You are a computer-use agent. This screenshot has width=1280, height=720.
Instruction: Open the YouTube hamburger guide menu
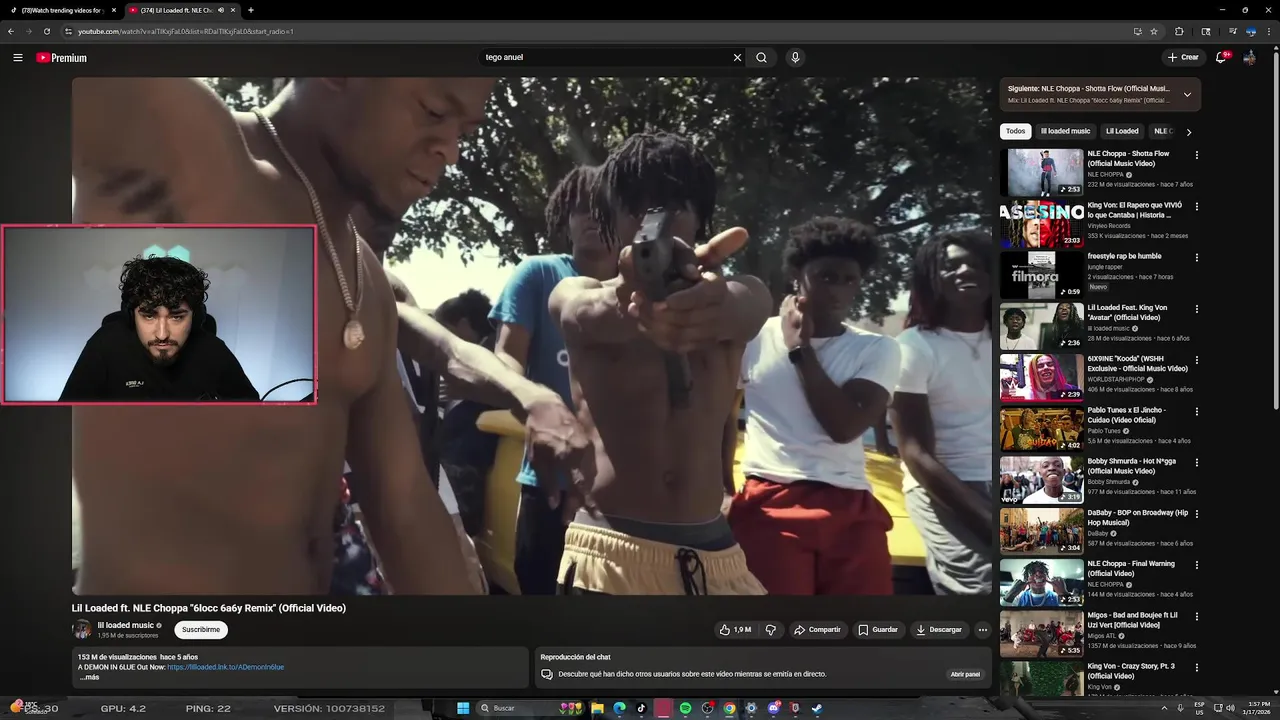pos(17,58)
